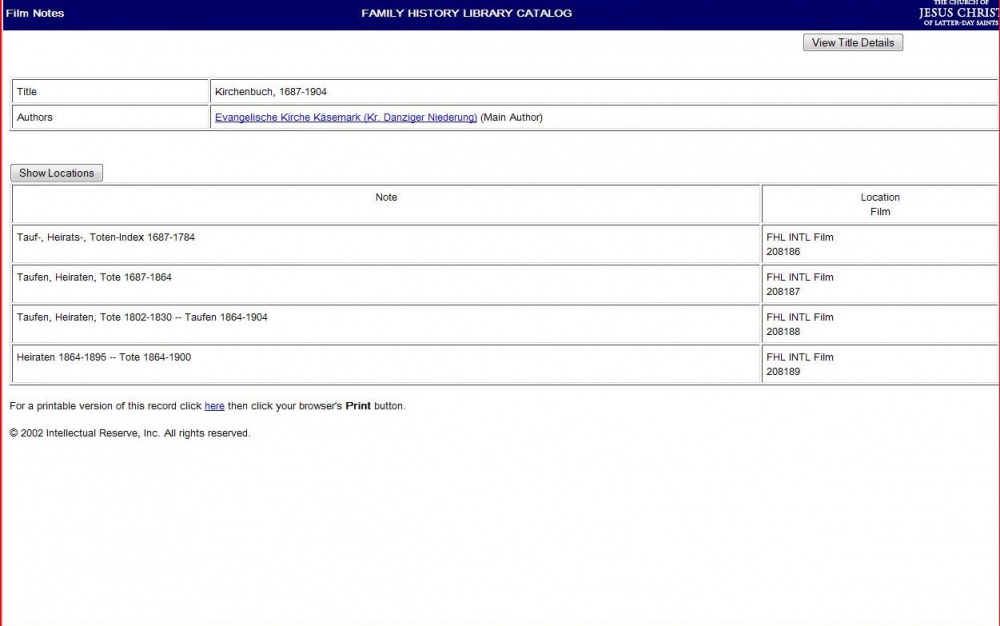Click film number 208187 cell
1000x626 pixels.
point(783,292)
